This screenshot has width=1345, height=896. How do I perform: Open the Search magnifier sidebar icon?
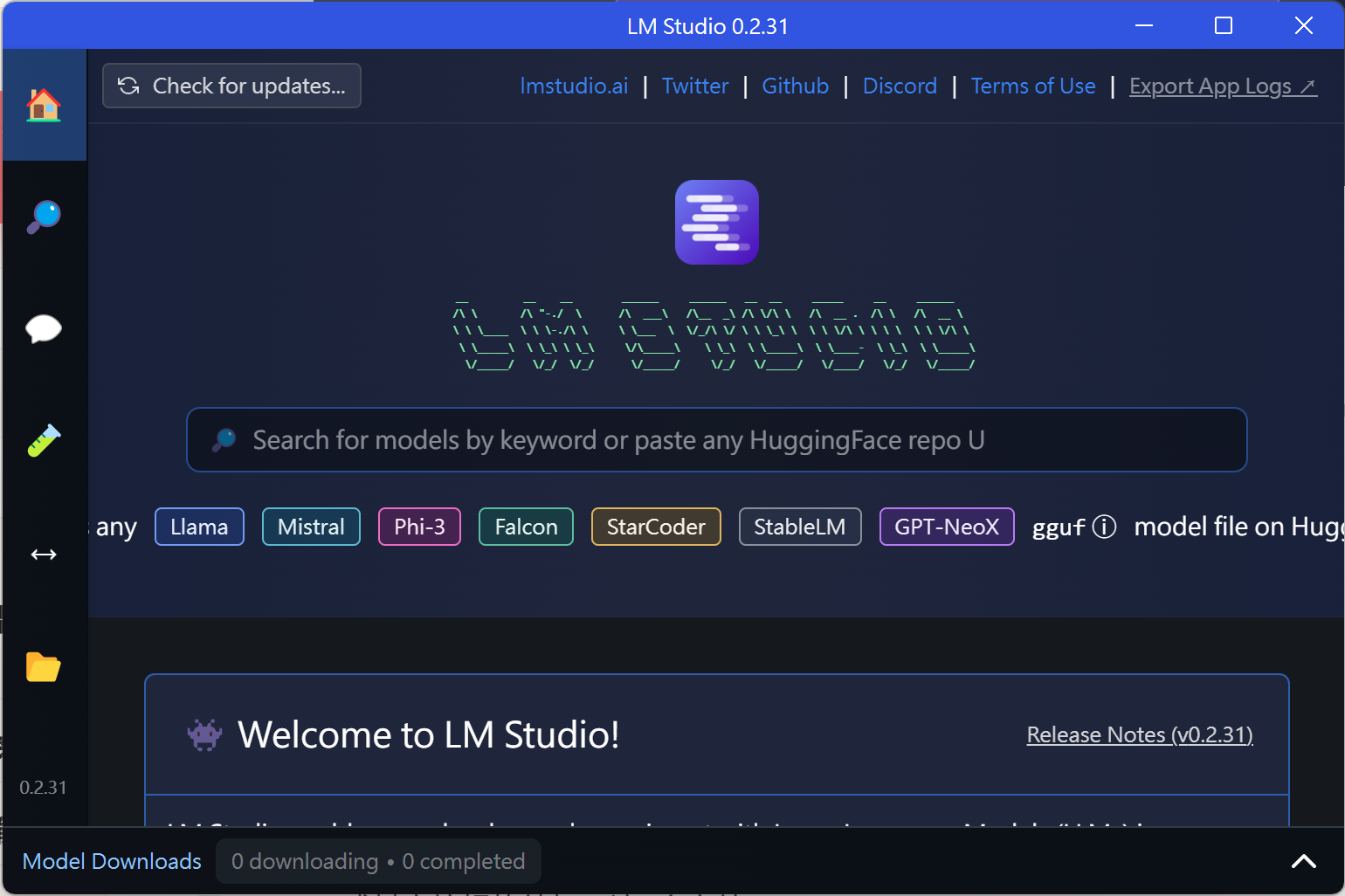44,217
